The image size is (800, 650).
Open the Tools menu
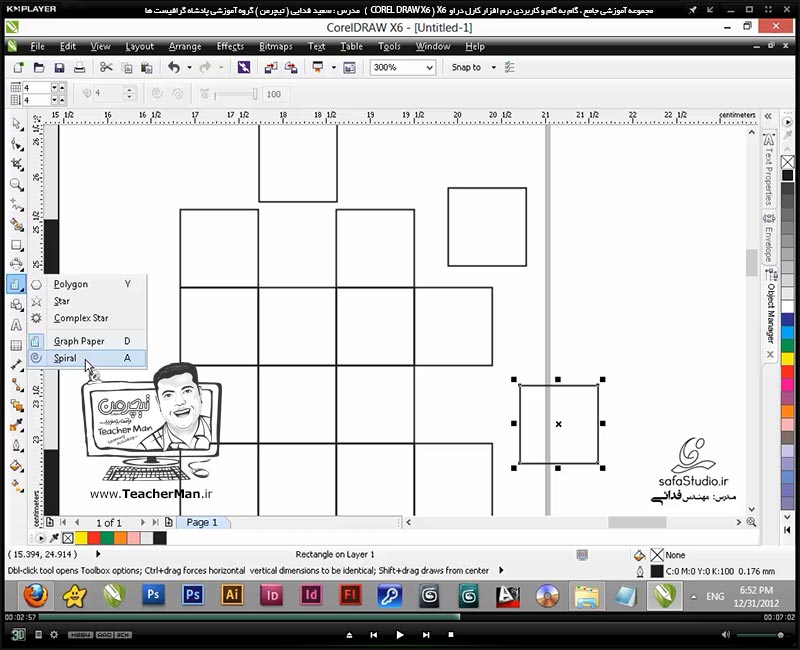389,46
